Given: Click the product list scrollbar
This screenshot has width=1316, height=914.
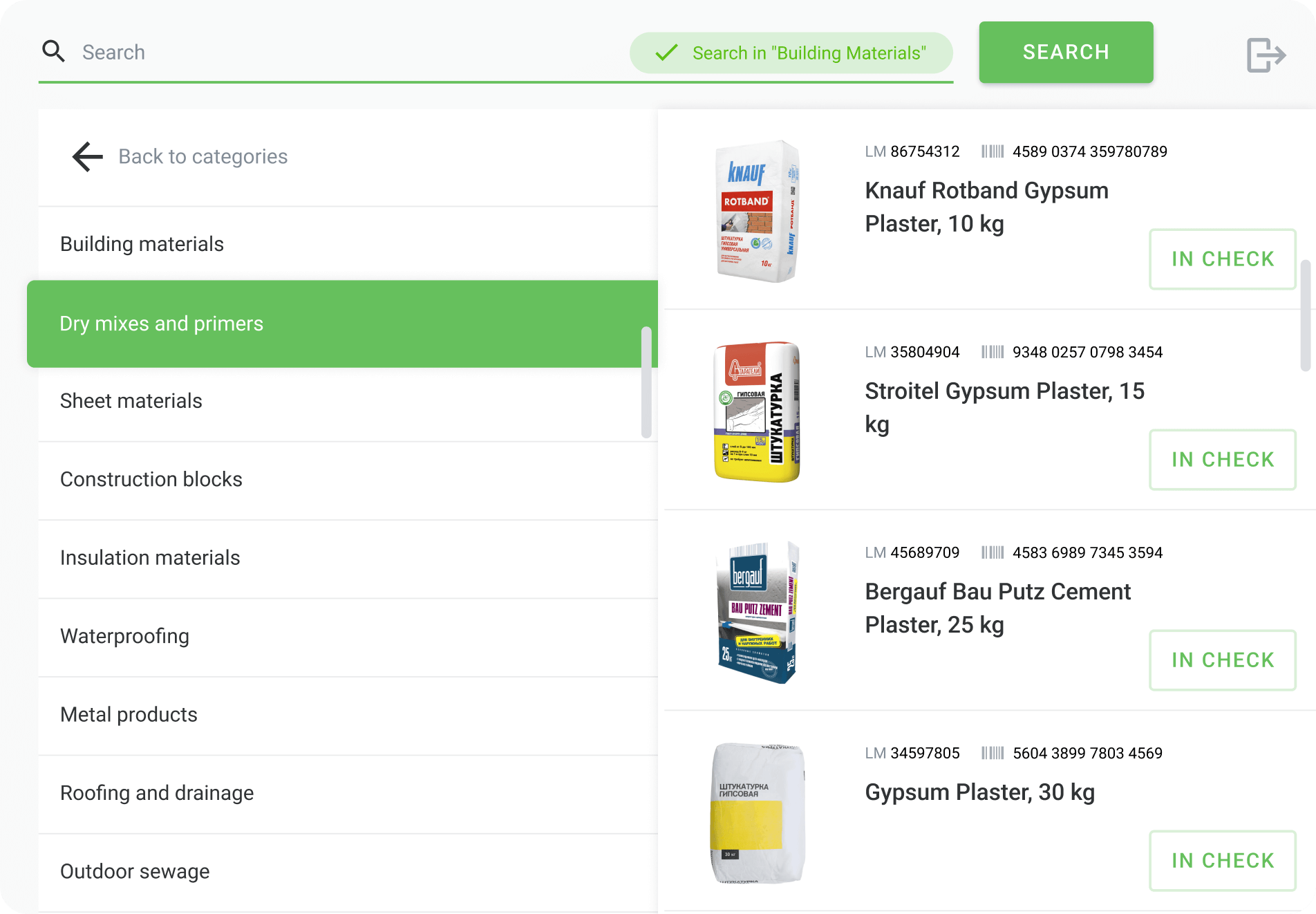Looking at the screenshot, I should pos(1305,315).
